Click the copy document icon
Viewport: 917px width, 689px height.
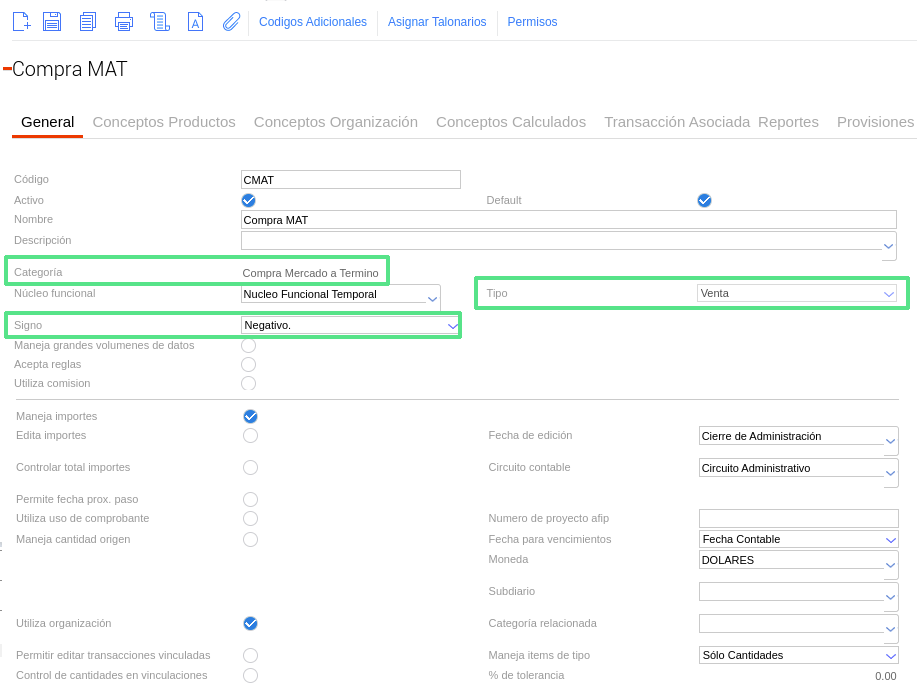point(88,21)
